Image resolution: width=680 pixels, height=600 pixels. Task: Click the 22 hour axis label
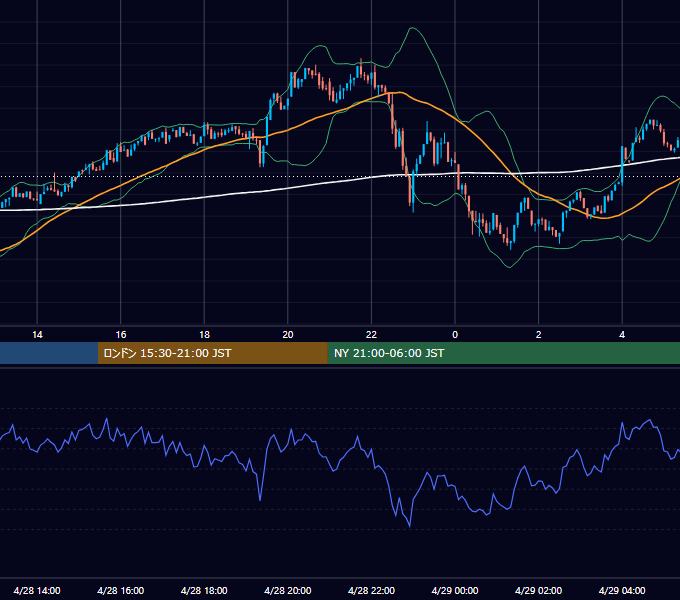[371, 335]
